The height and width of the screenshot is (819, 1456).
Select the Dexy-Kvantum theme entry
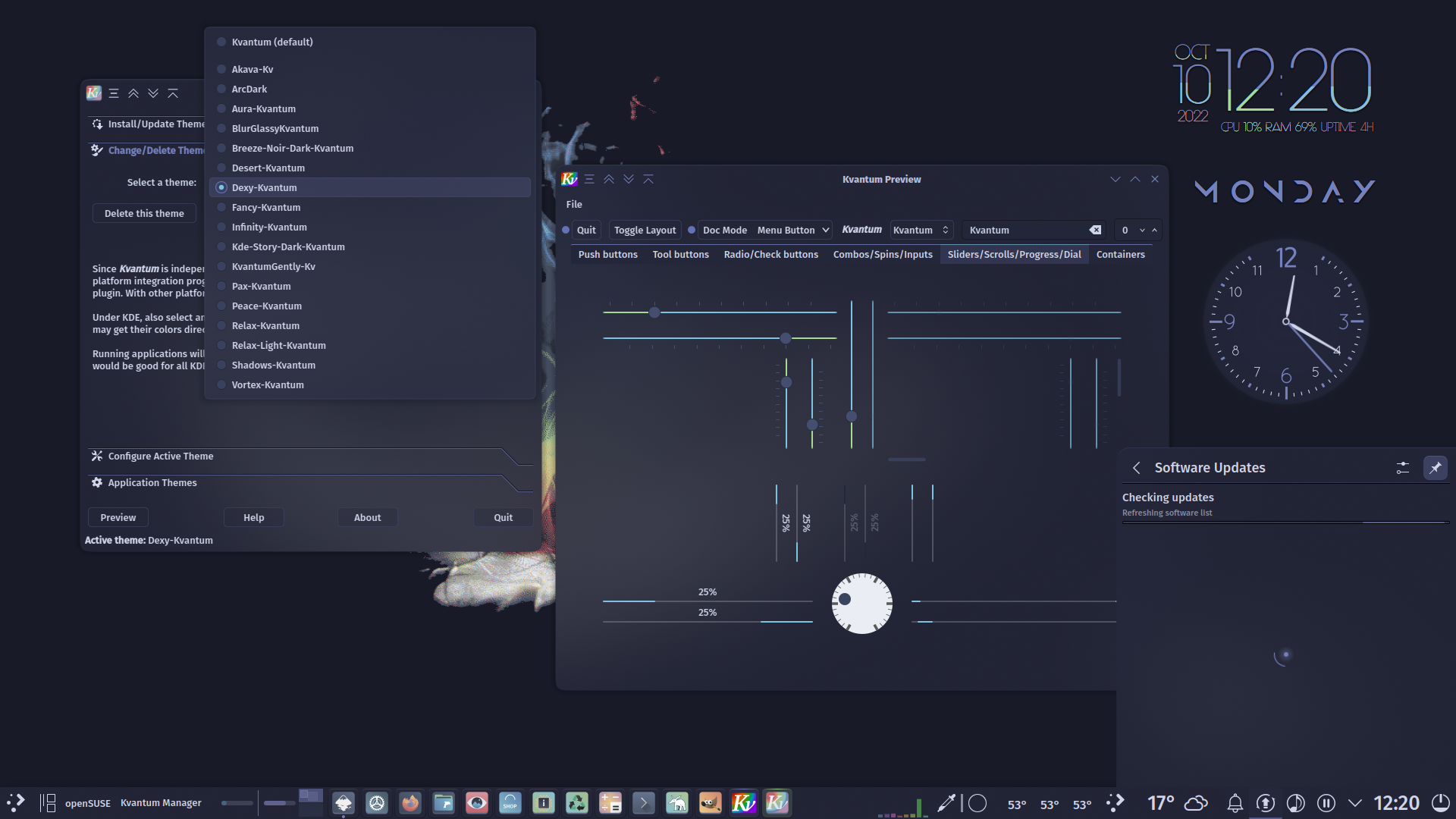point(370,187)
